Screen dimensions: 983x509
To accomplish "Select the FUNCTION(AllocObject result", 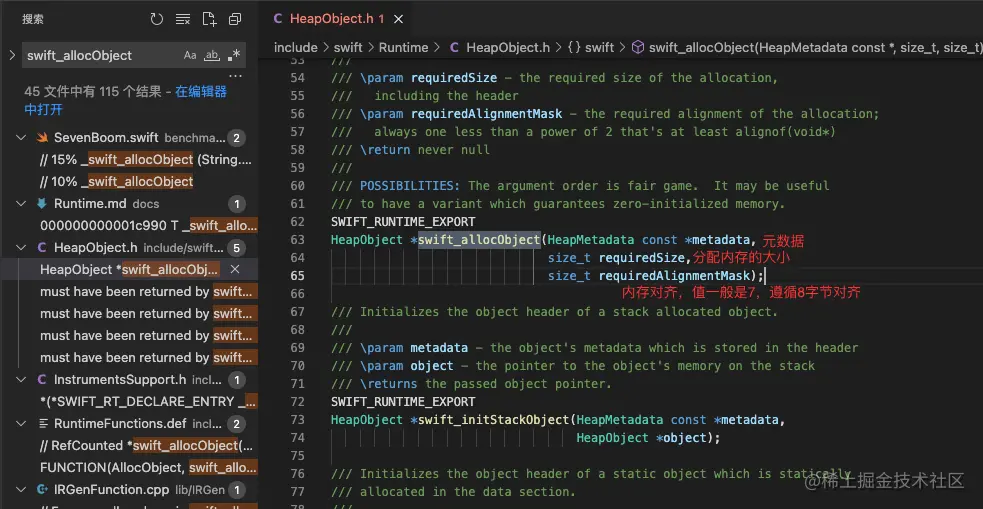I will 149,468.
